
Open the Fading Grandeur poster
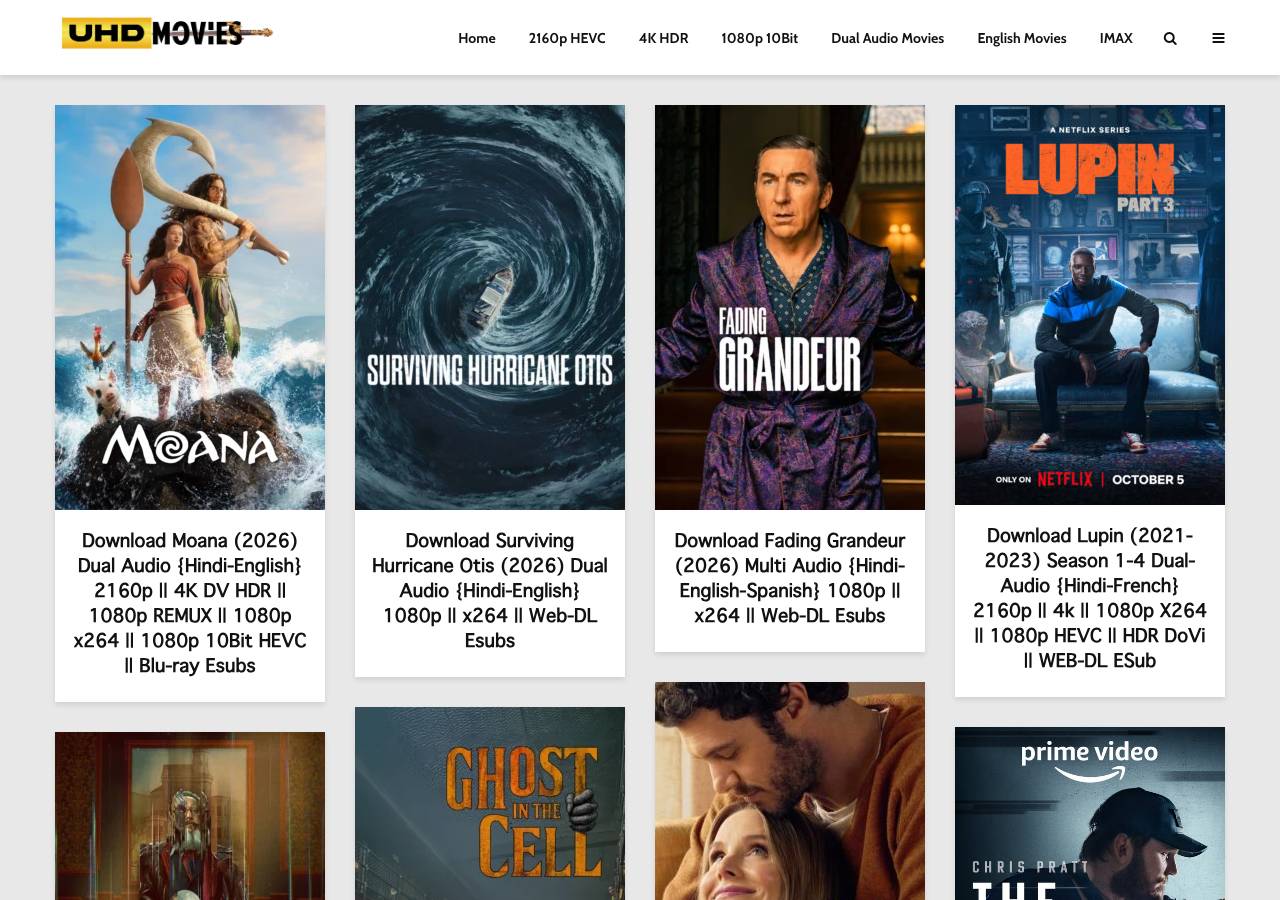tap(790, 307)
